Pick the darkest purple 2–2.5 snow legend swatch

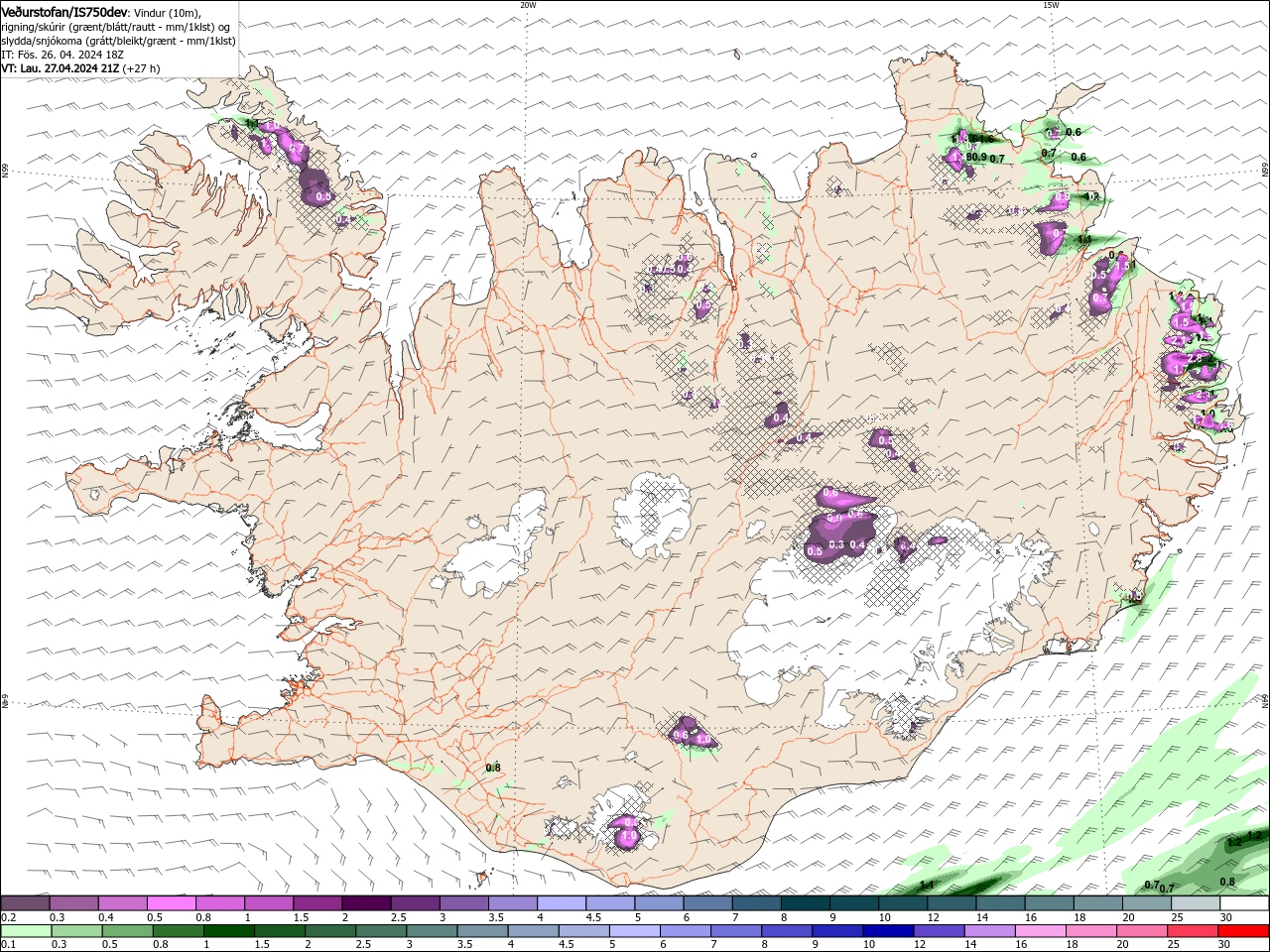tap(365, 903)
